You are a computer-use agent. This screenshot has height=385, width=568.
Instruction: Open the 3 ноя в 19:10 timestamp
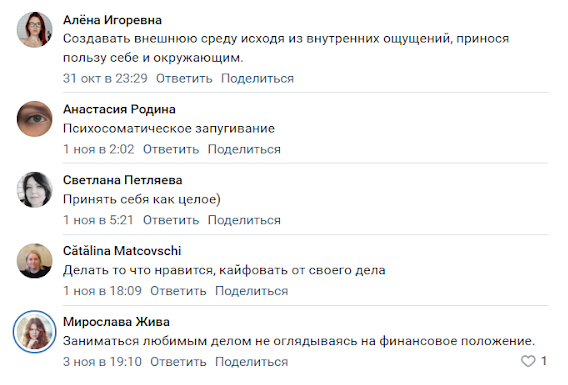click(102, 361)
